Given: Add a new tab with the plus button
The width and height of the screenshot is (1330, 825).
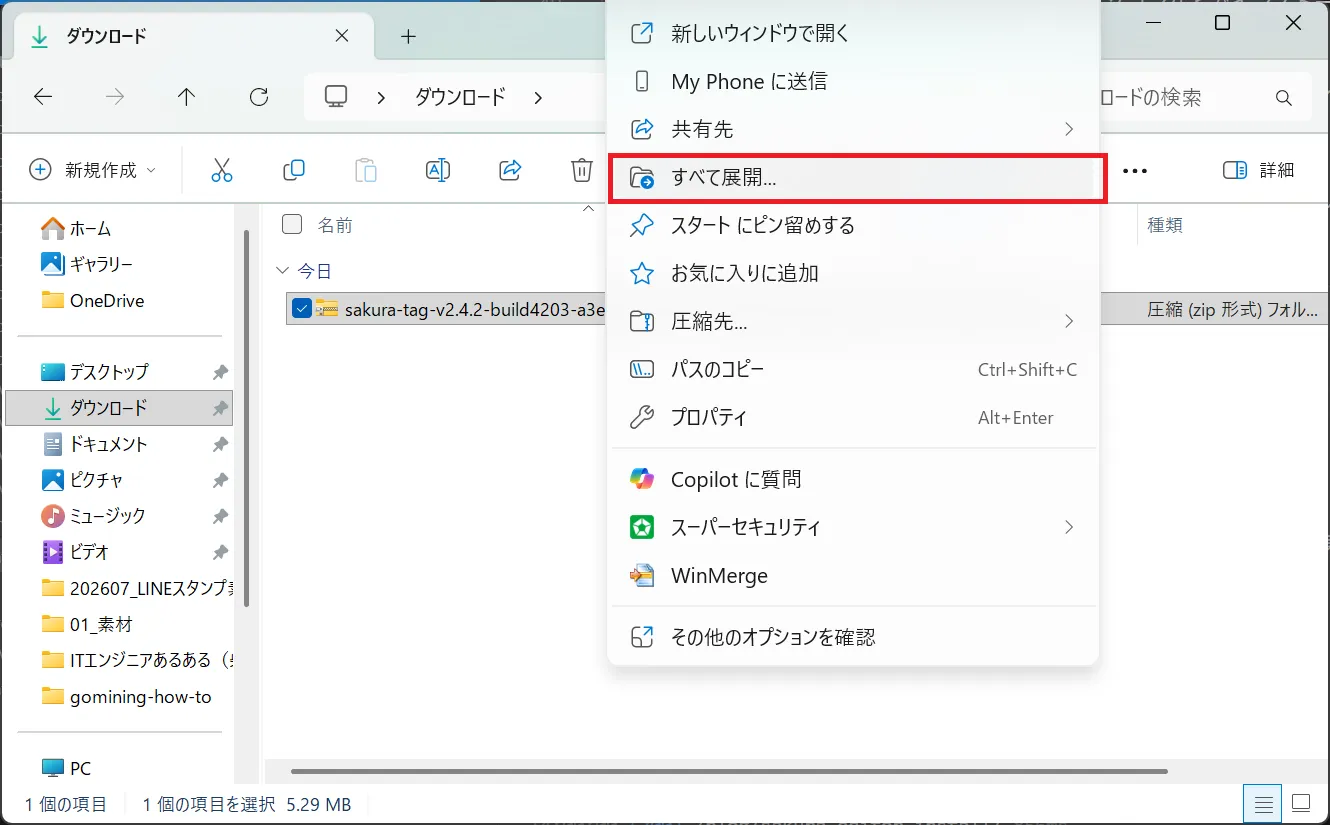Looking at the screenshot, I should click(x=407, y=36).
